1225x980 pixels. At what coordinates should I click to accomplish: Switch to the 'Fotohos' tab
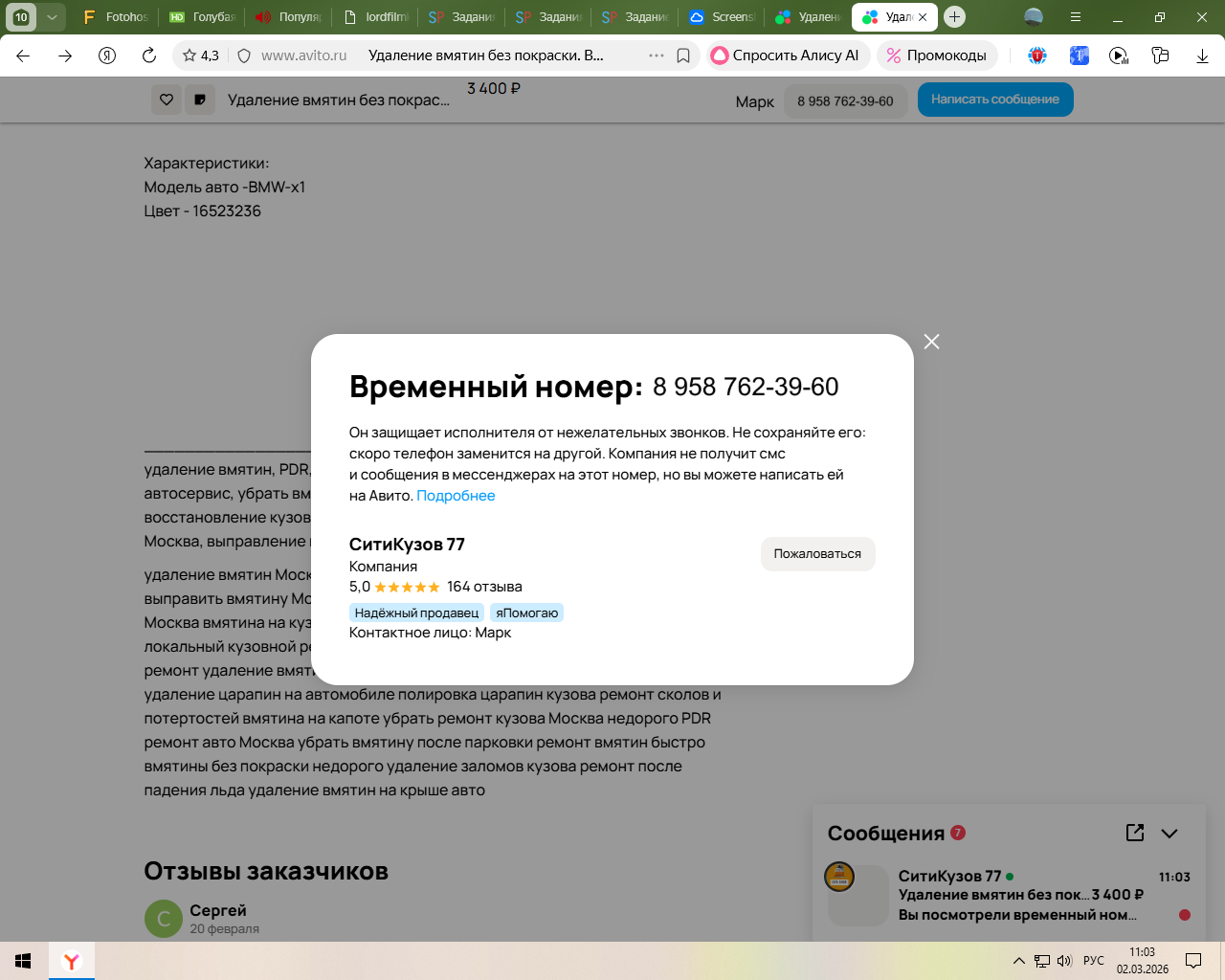[x=116, y=17]
